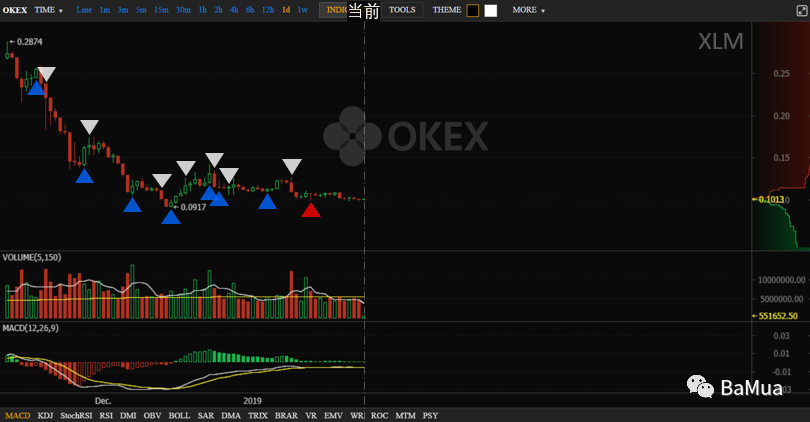
Task: Click the volume value 551652.50
Action: click(x=777, y=316)
